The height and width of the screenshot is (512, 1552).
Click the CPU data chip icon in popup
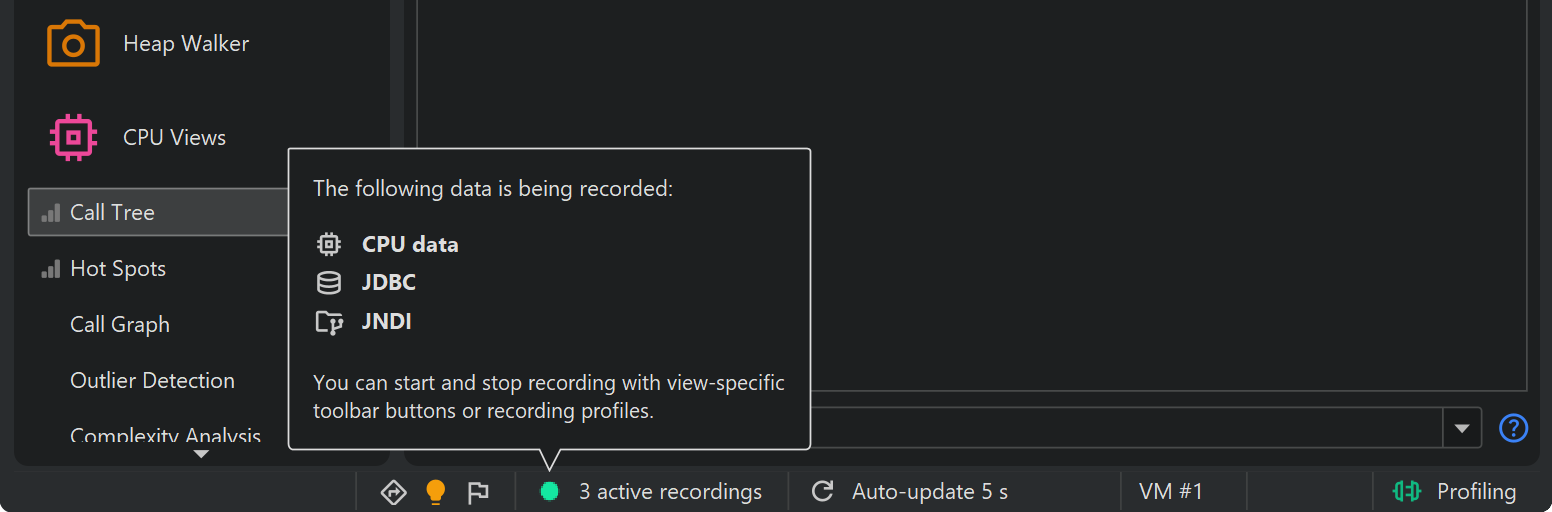pyautogui.click(x=328, y=244)
